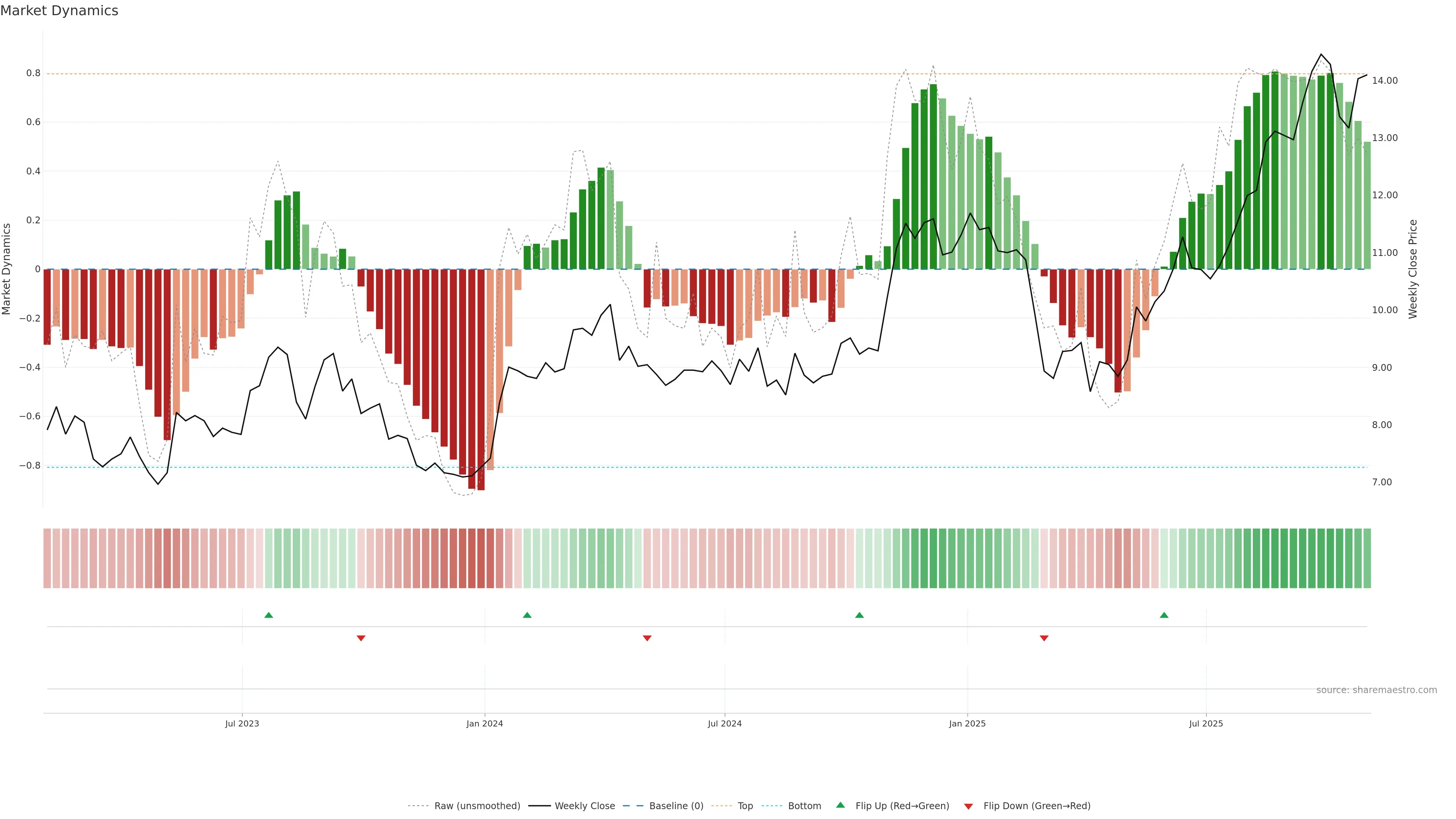Screen dimensions: 1456x819
Task: Click the green flip-up triangle before Jul 2025
Action: [x=1164, y=615]
